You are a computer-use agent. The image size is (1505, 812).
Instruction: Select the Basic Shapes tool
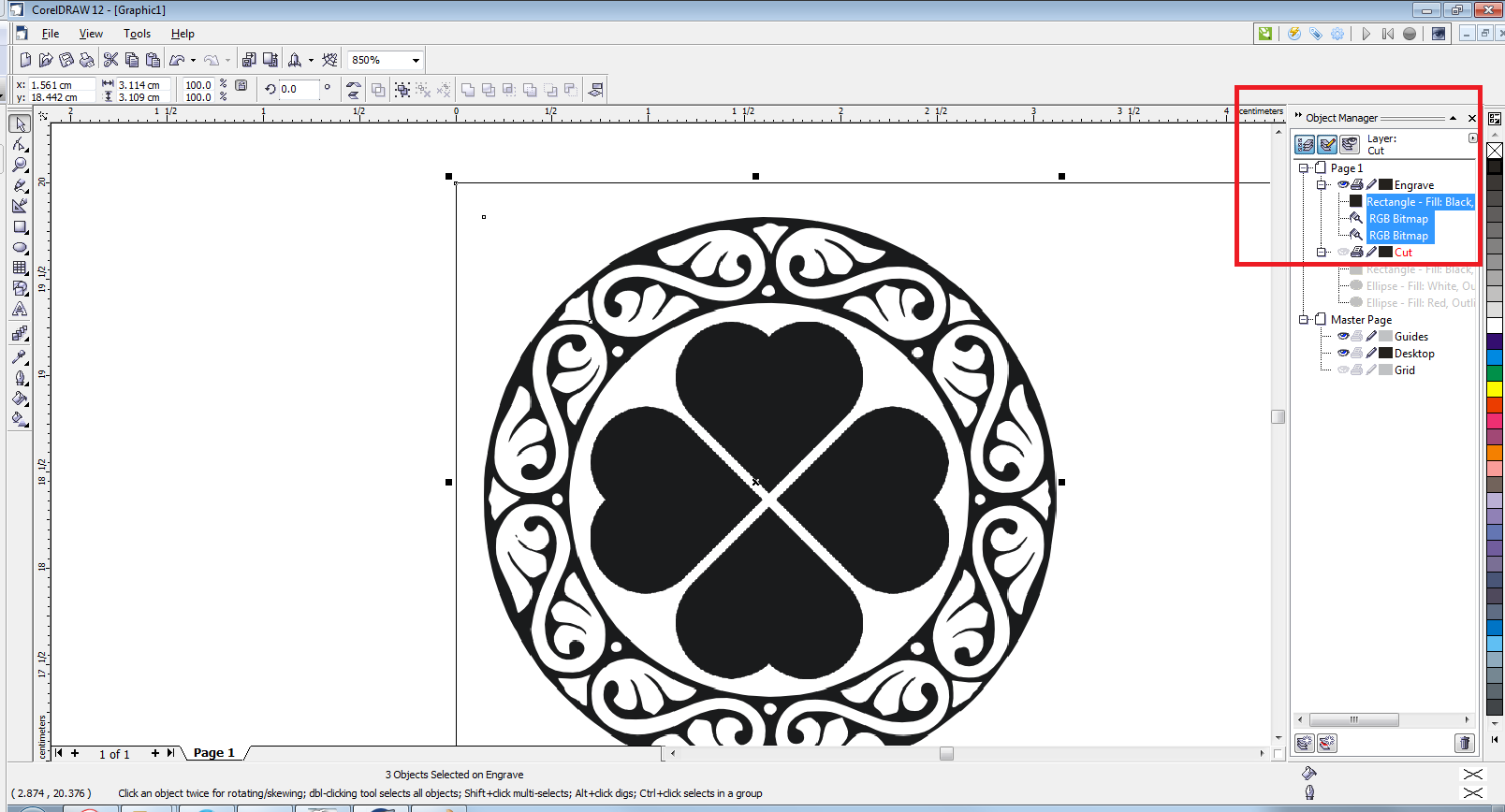click(20, 288)
